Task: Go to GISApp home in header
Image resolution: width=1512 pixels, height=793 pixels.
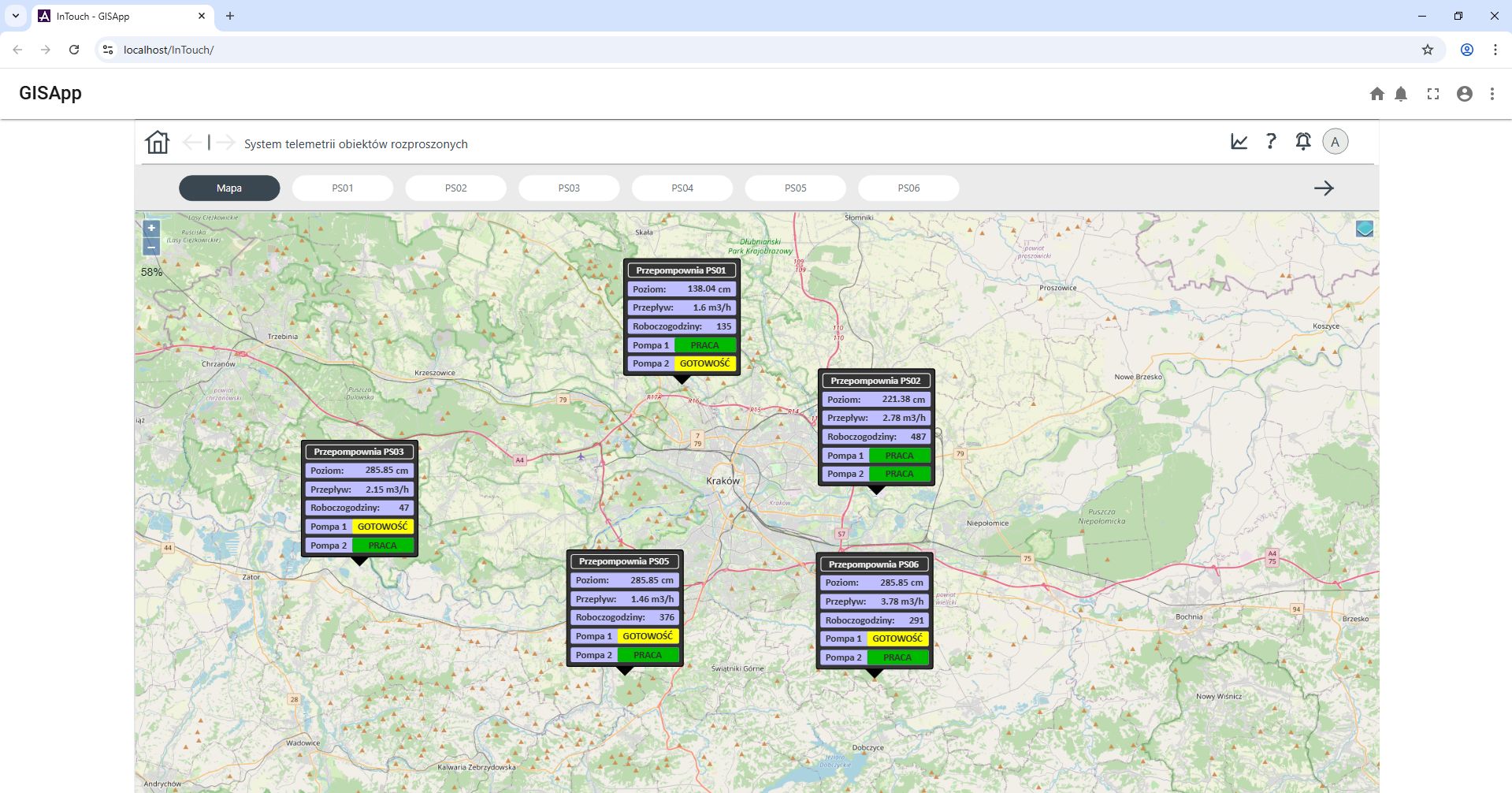Action: point(1376,94)
